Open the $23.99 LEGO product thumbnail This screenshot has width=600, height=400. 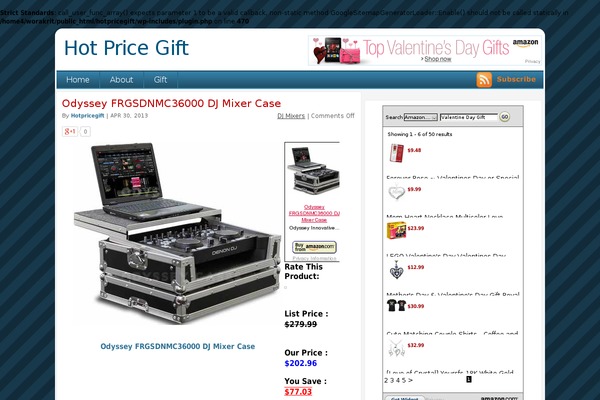click(x=396, y=231)
